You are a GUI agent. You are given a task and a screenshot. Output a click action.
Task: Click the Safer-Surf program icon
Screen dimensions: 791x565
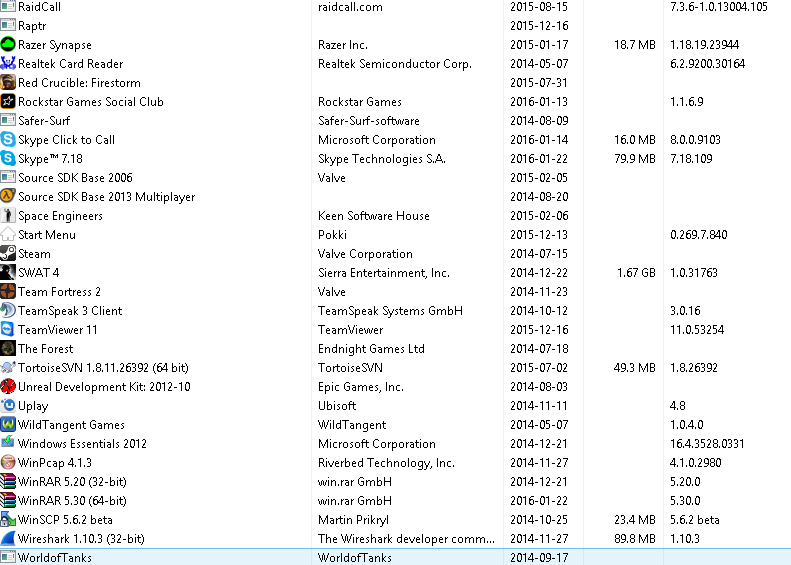pyautogui.click(x=8, y=121)
